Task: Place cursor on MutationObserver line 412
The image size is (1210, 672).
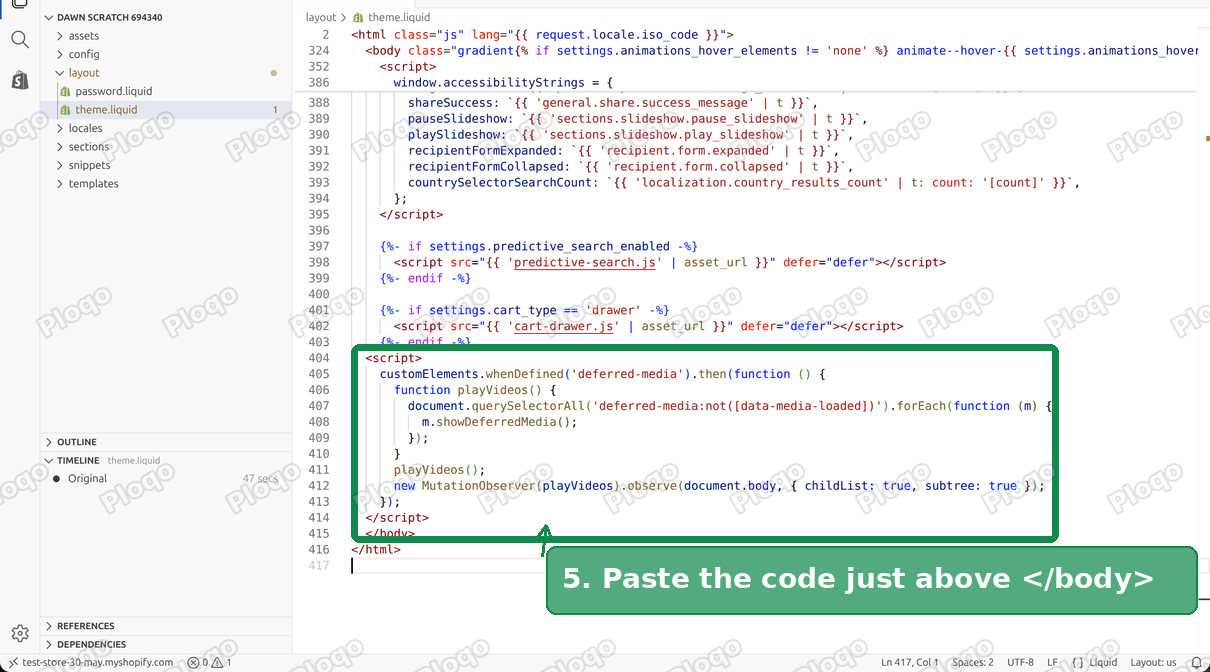Action: tap(719, 486)
